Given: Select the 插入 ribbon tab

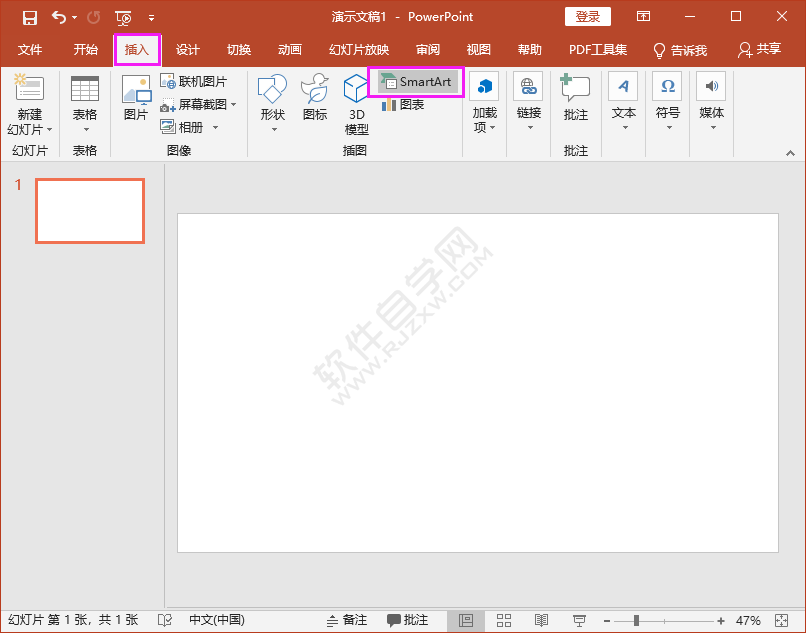Looking at the screenshot, I should 137,50.
